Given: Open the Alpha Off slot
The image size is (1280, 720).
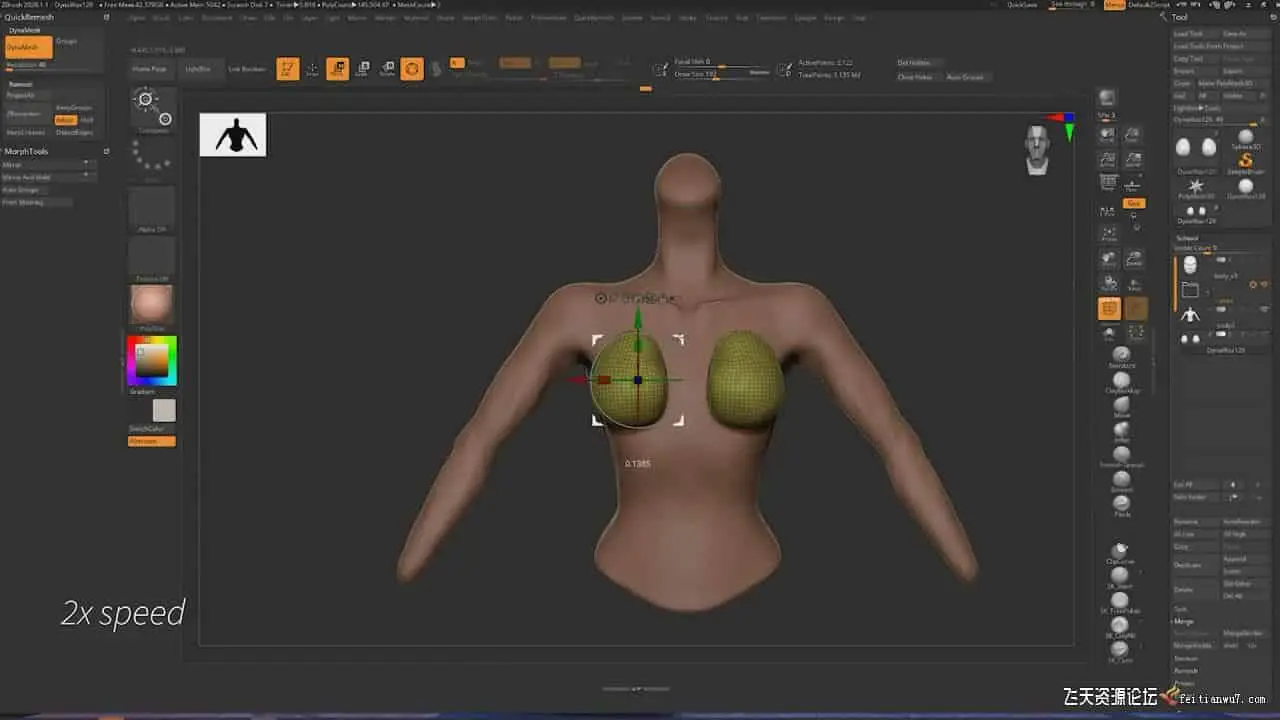Looking at the screenshot, I should 152,209.
